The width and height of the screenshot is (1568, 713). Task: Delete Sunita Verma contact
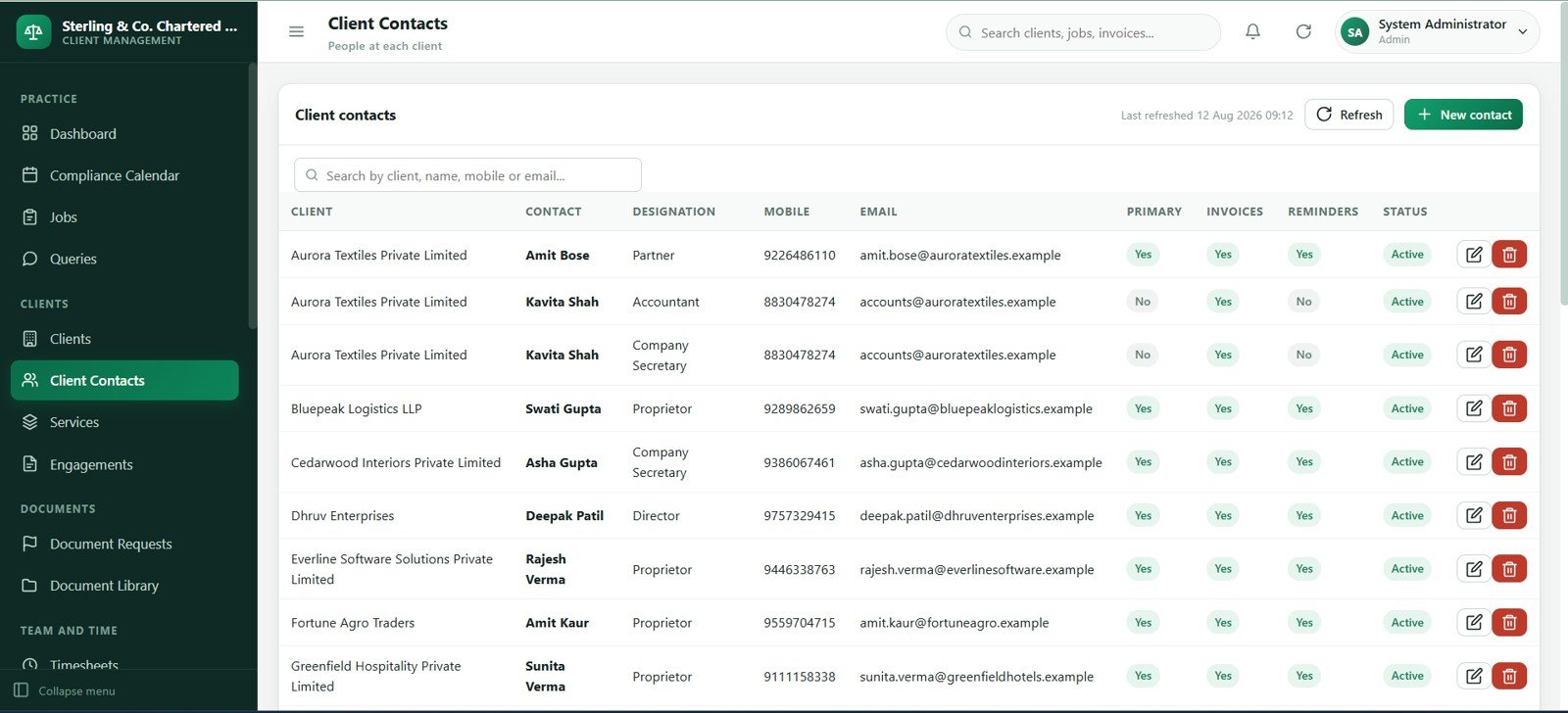pos(1509,676)
